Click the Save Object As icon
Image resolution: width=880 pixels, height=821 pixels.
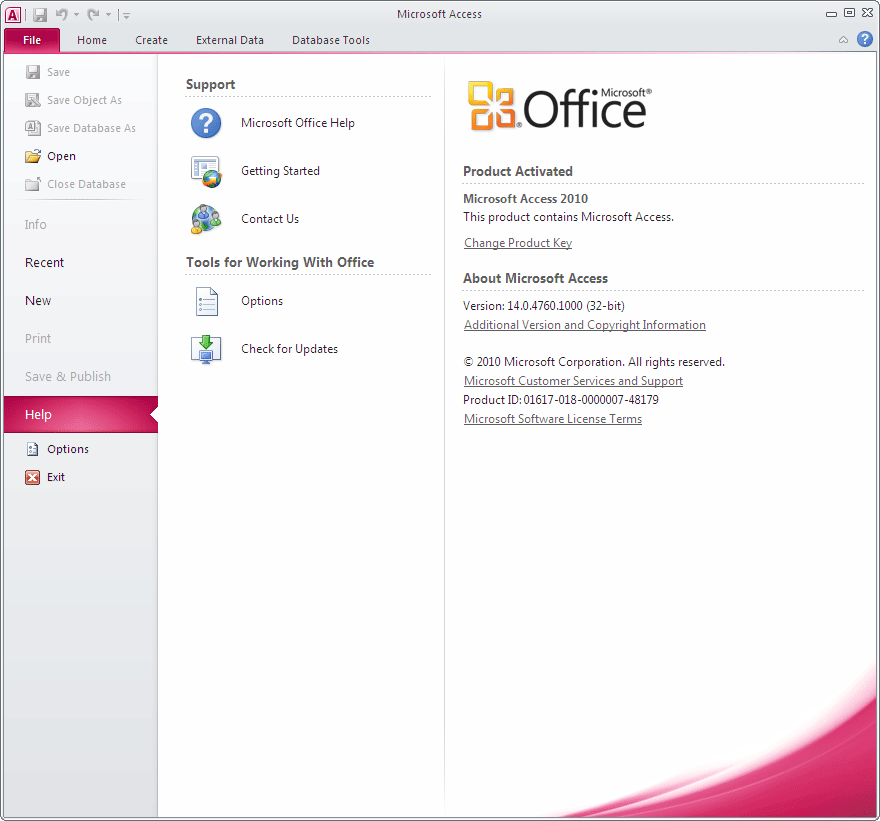click(33, 100)
